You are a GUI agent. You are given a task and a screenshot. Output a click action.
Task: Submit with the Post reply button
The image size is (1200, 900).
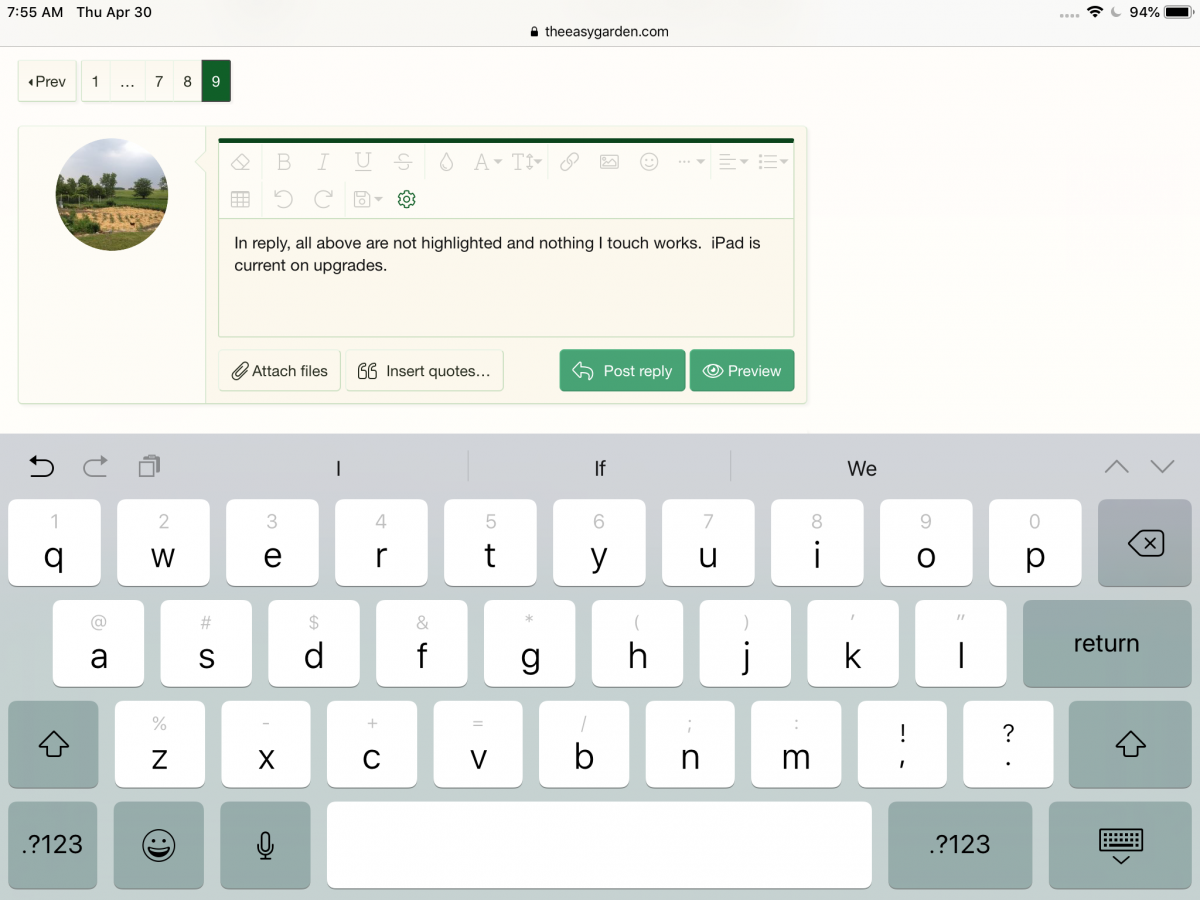coord(622,371)
